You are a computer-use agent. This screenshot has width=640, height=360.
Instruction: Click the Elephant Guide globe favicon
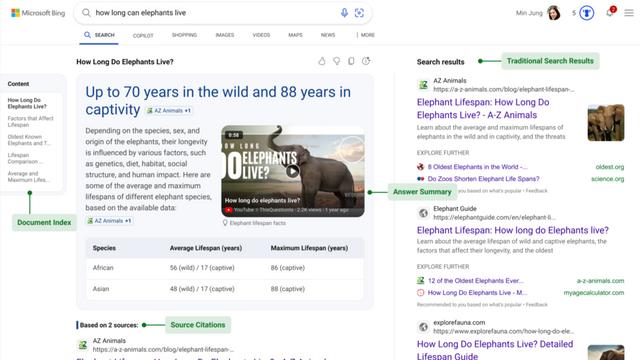423,213
